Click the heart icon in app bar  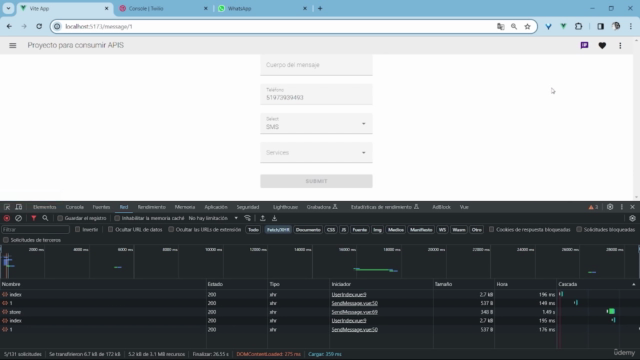(602, 45)
